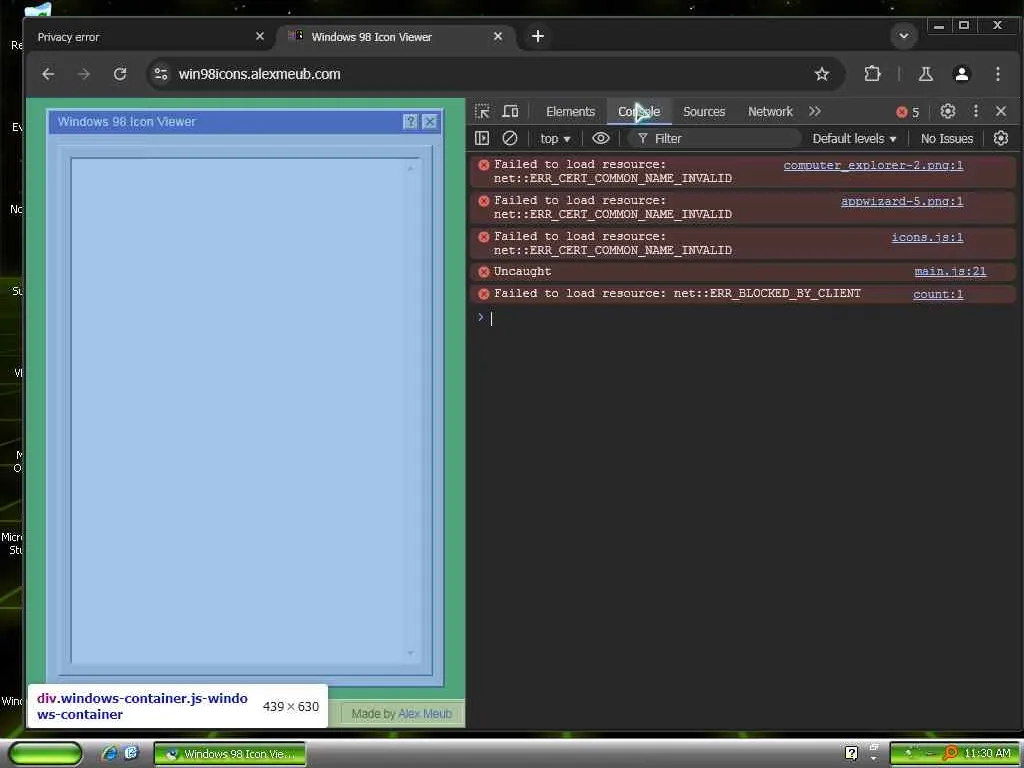Click the help icon in the system tray
The height and width of the screenshot is (768, 1024).
tap(851, 753)
